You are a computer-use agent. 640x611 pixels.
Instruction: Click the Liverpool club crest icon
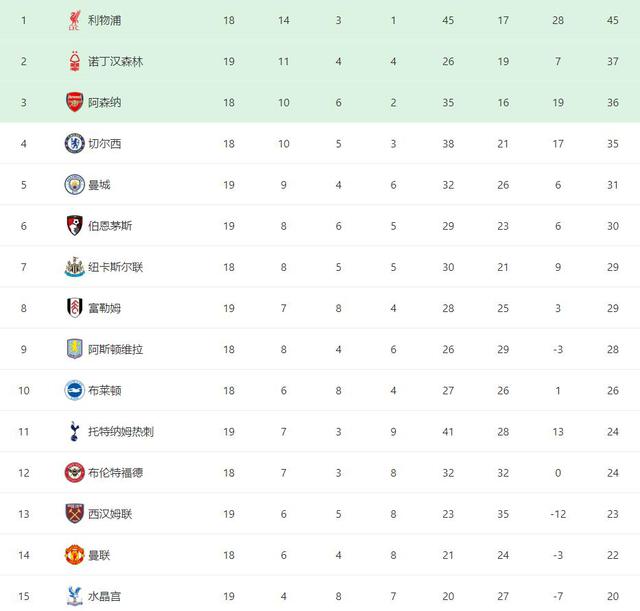pyautogui.click(x=74, y=20)
